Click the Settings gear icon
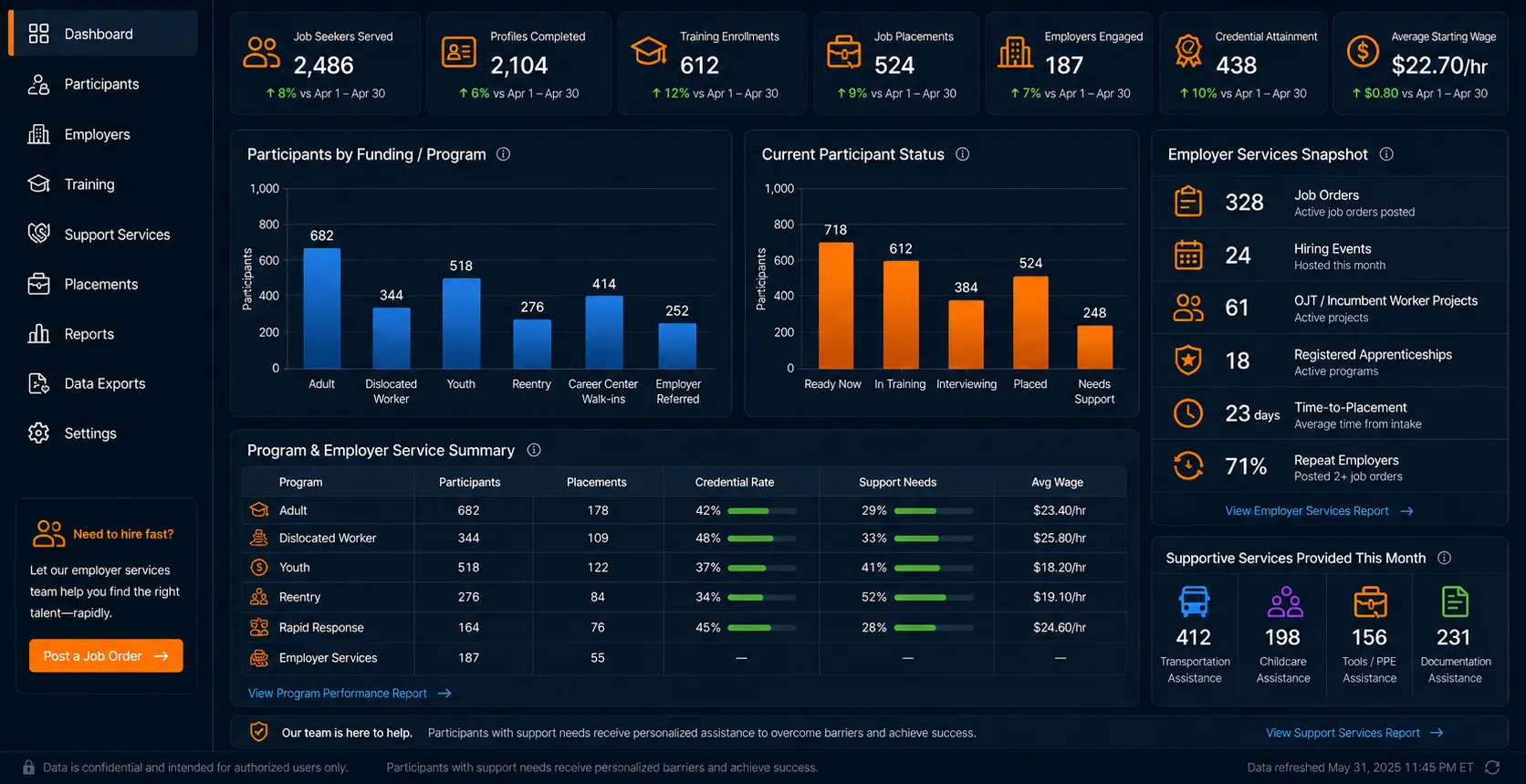This screenshot has width=1526, height=784. [x=38, y=433]
